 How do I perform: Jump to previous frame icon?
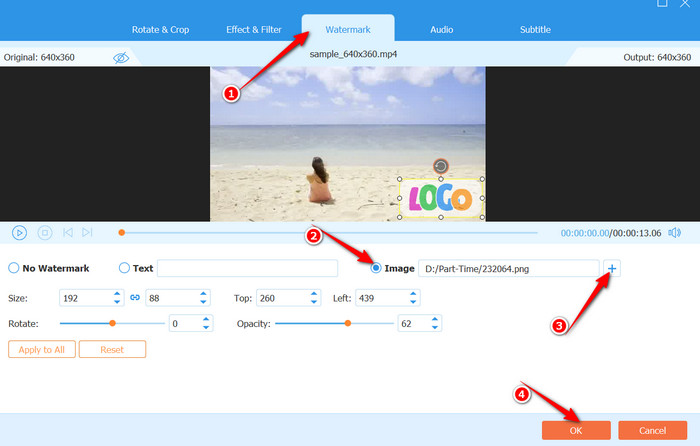click(x=67, y=232)
